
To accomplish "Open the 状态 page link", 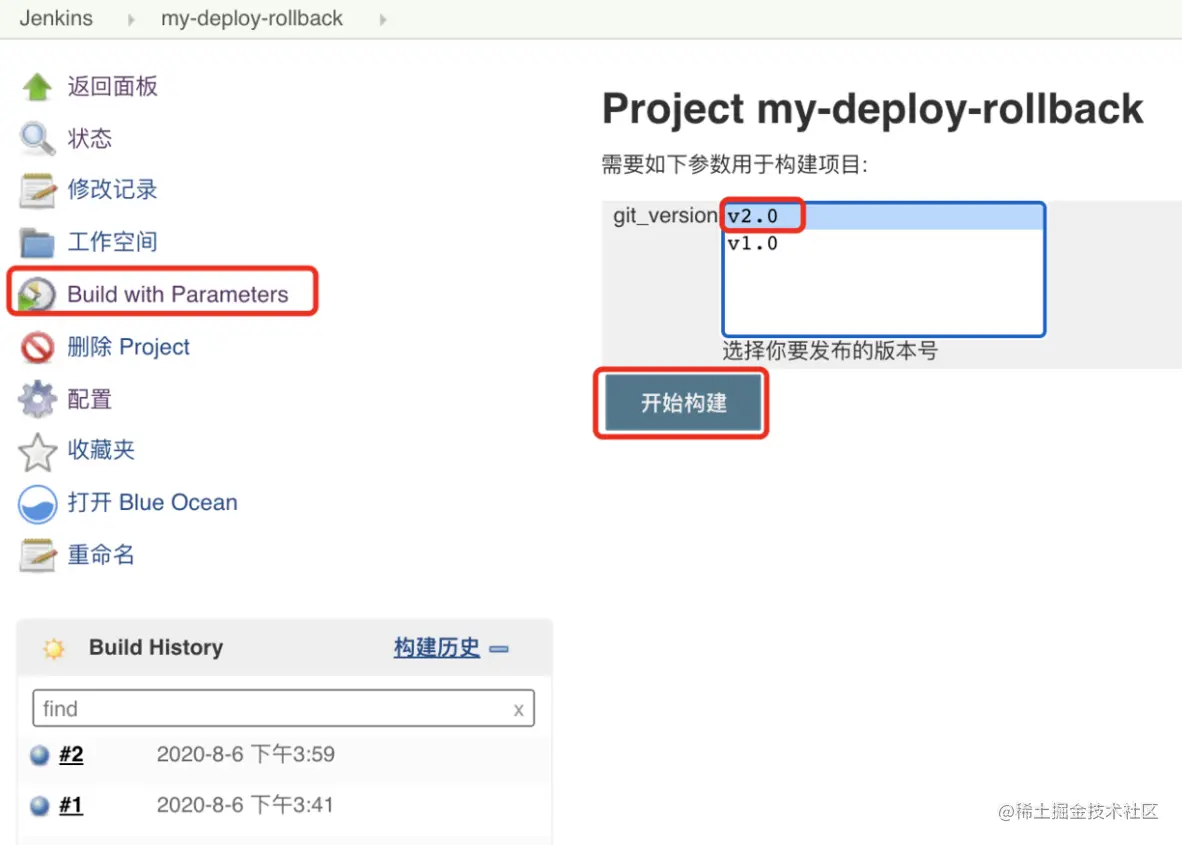I will pyautogui.click(x=90, y=139).
